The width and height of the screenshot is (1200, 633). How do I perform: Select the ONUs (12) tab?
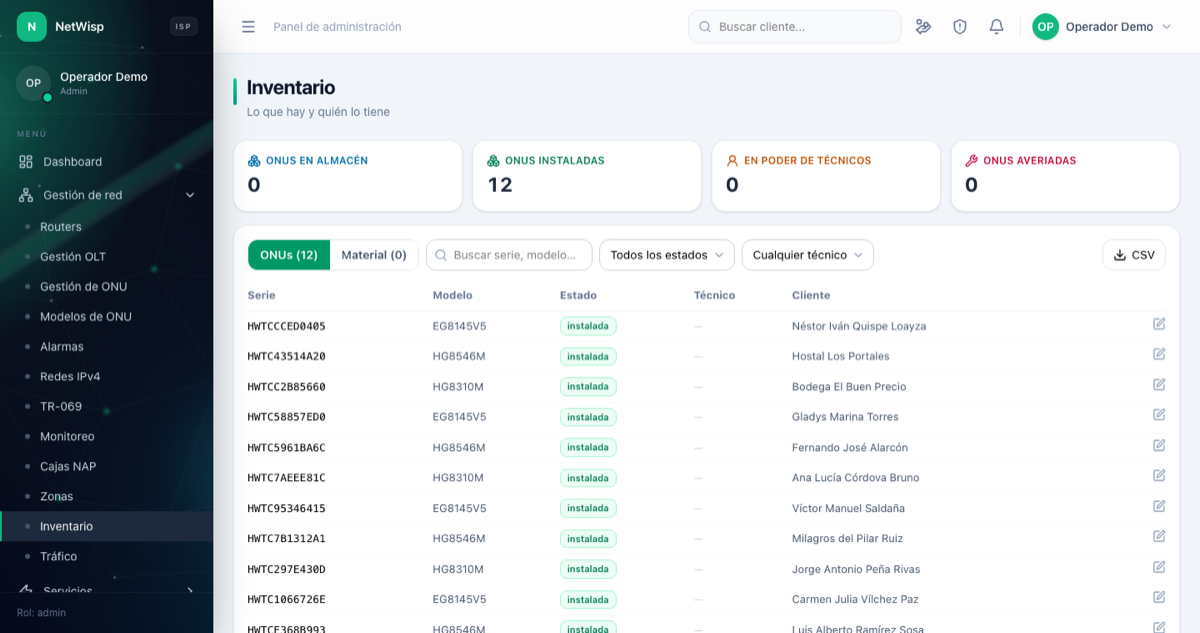(289, 255)
